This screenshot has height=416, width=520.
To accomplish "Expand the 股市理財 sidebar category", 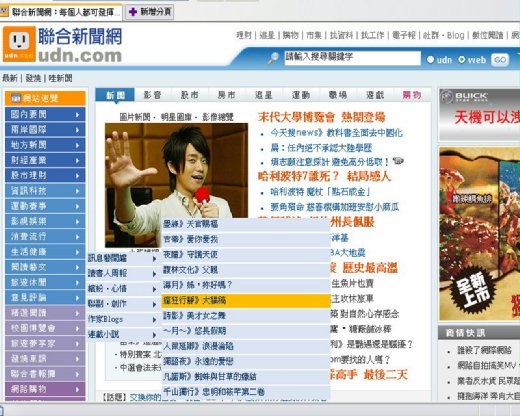I will 45,175.
